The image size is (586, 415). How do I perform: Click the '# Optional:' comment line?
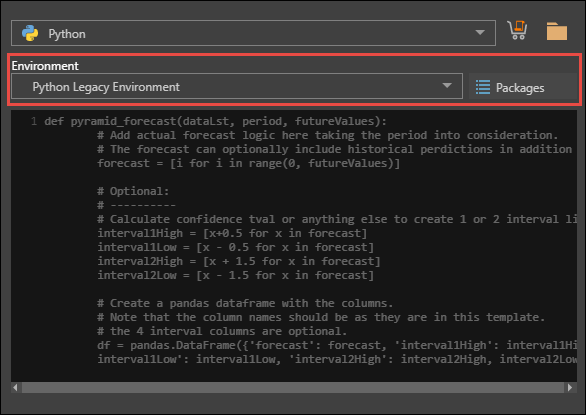coord(133,191)
